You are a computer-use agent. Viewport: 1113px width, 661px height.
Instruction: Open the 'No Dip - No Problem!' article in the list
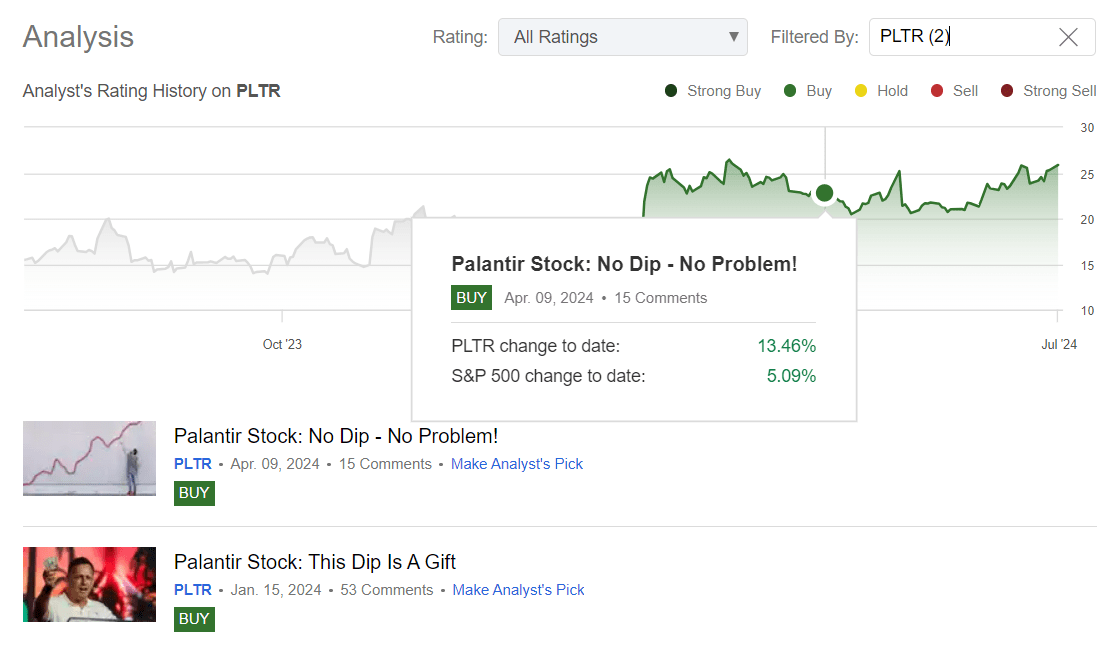point(336,436)
